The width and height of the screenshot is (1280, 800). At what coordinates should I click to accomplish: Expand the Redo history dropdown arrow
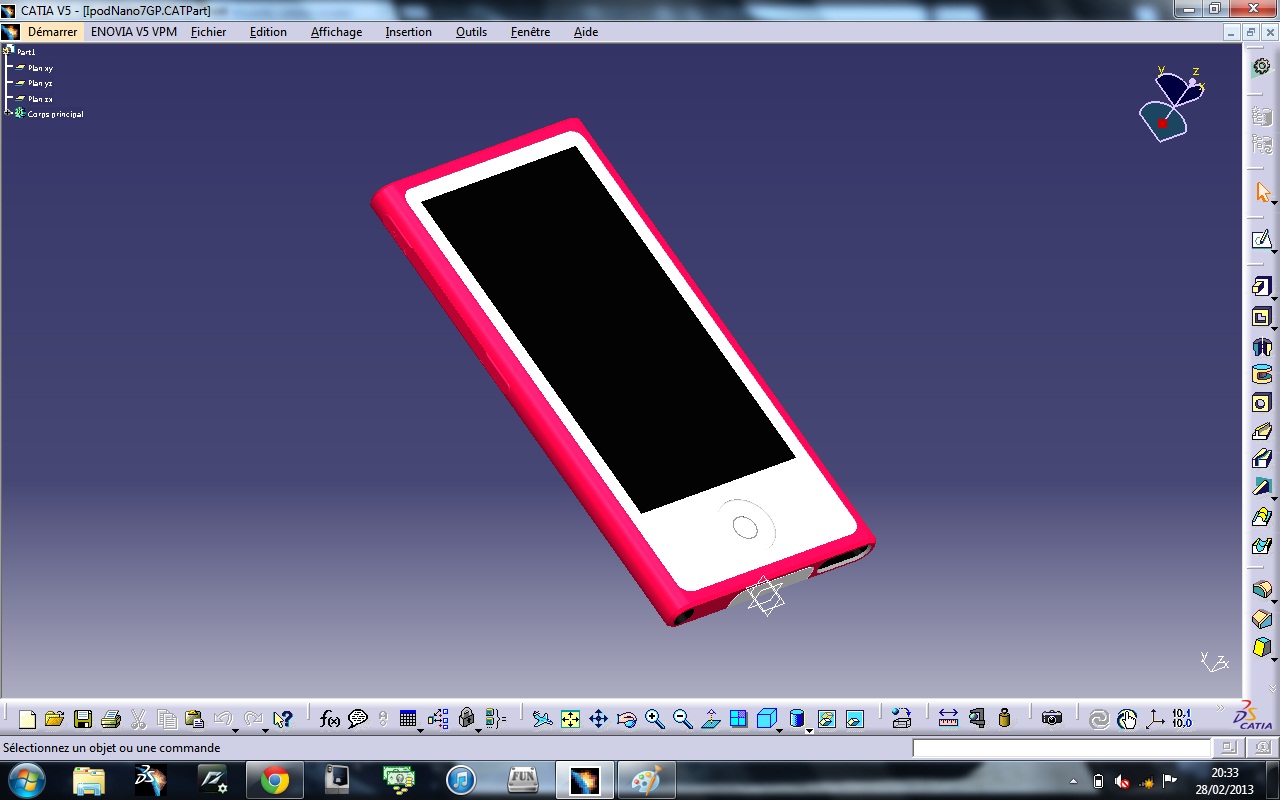[265, 729]
